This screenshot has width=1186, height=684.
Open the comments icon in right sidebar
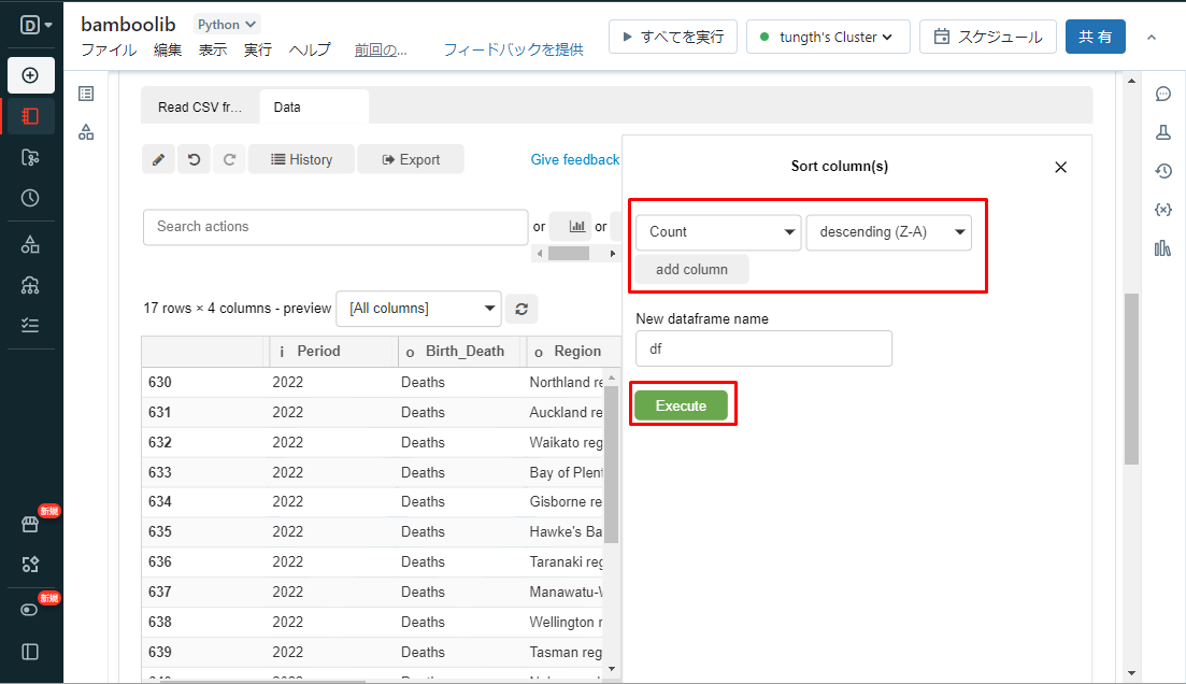pos(1163,94)
